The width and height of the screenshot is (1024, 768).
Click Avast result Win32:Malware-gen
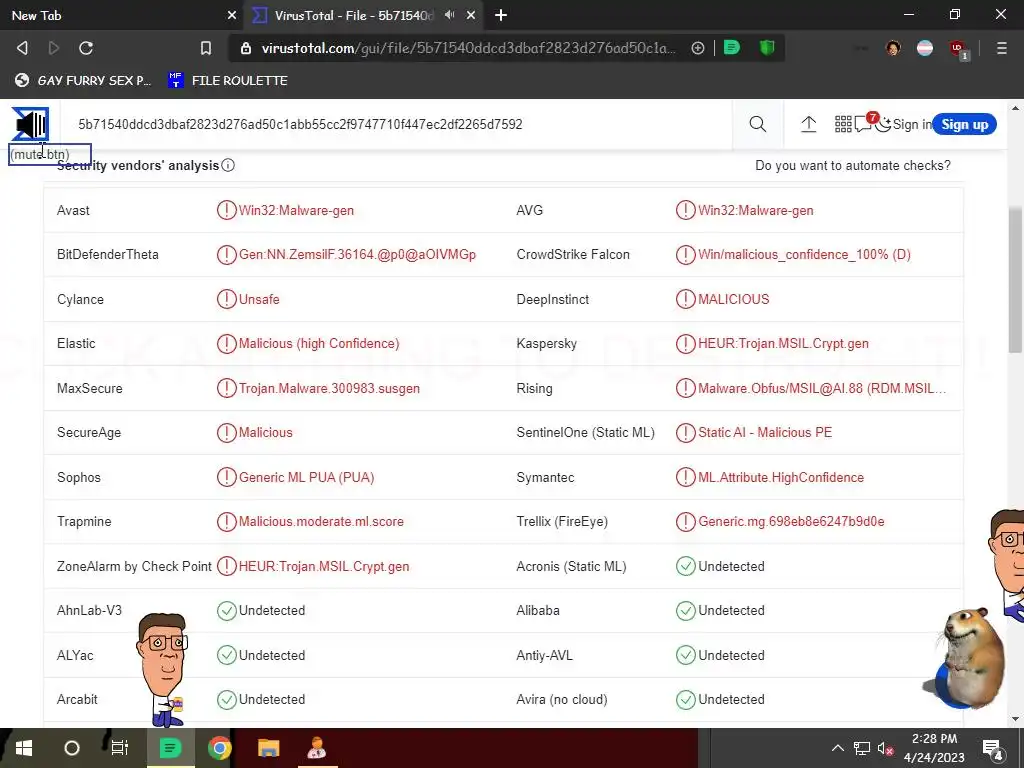pyautogui.click(x=296, y=210)
